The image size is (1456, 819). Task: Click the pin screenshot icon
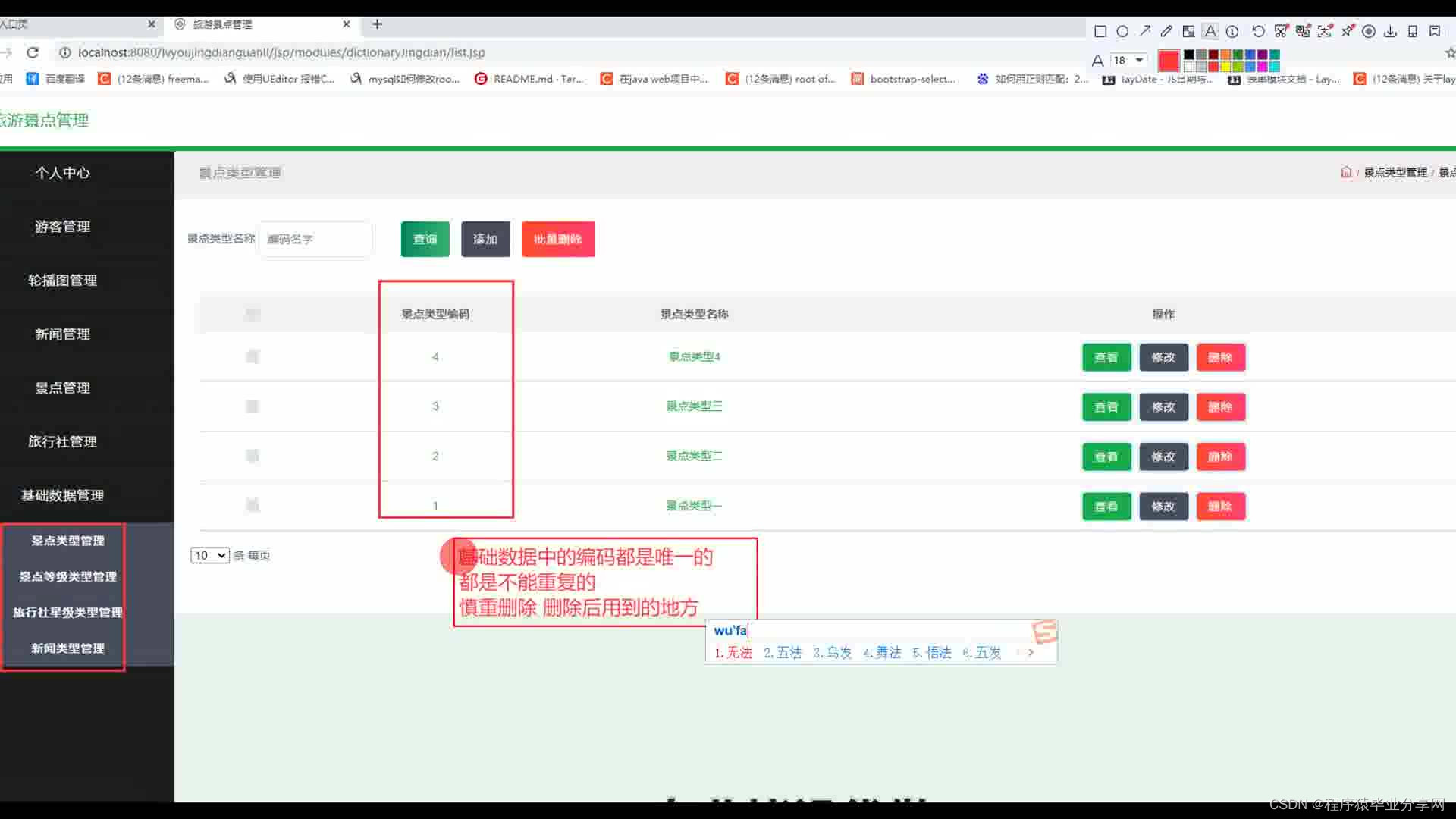tap(1348, 31)
